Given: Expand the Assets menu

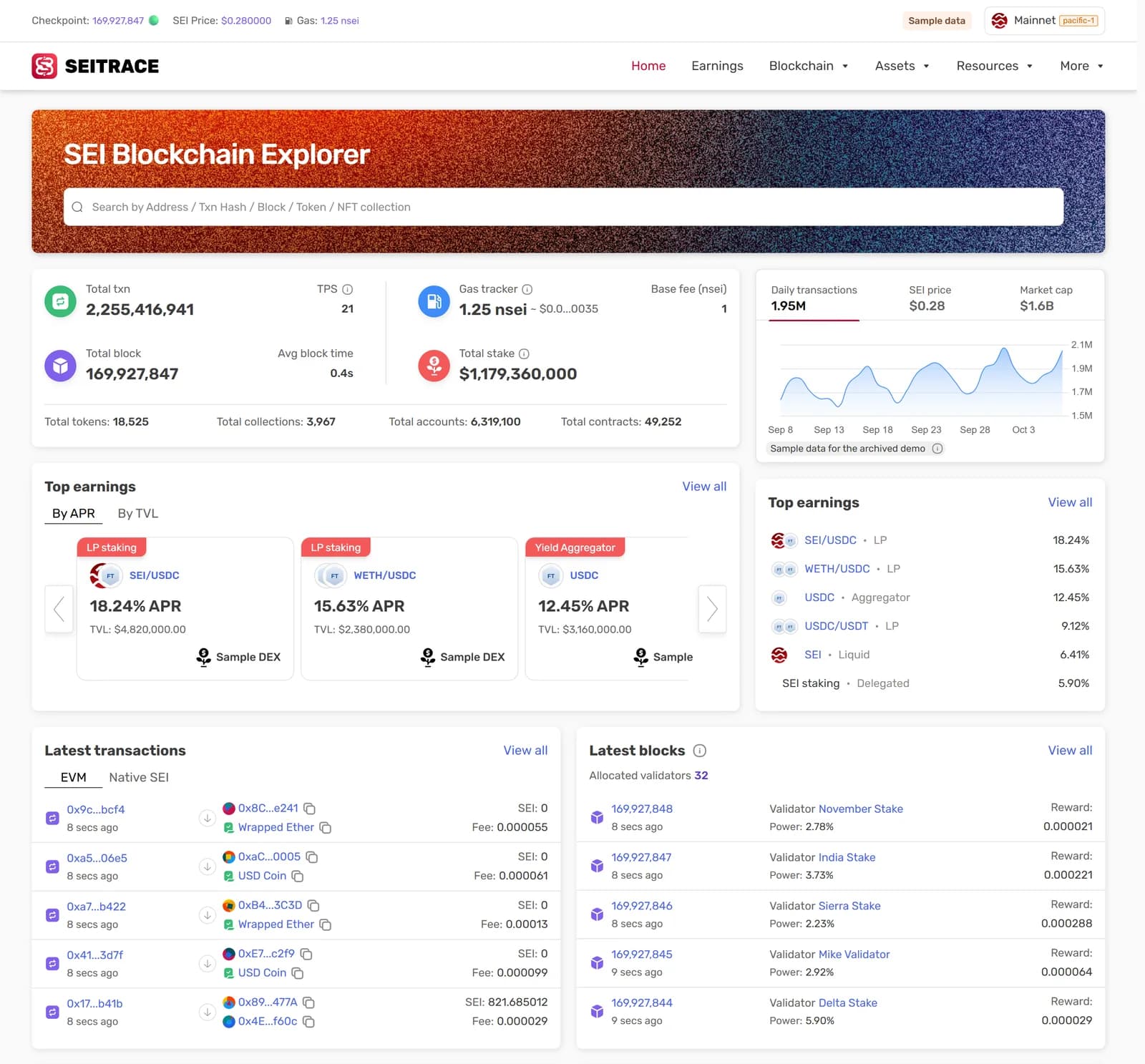Looking at the screenshot, I should (x=902, y=66).
